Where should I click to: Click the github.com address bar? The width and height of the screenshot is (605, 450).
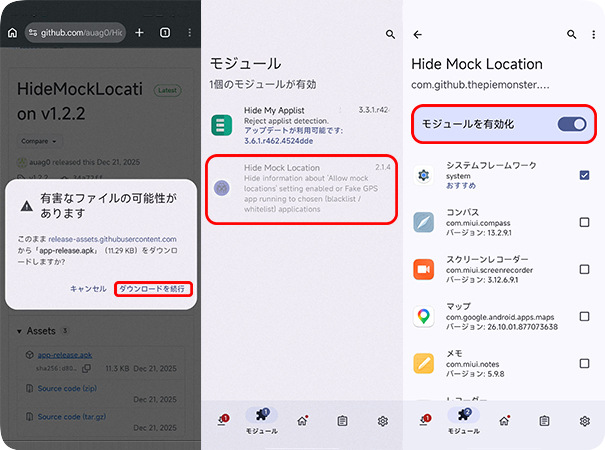tap(75, 33)
